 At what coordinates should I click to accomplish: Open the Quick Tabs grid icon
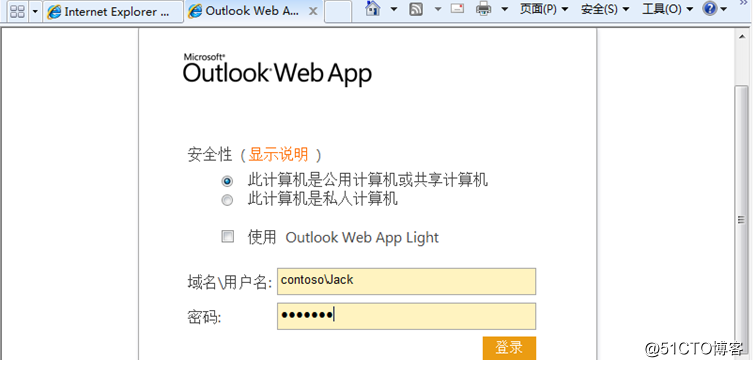coord(17,11)
